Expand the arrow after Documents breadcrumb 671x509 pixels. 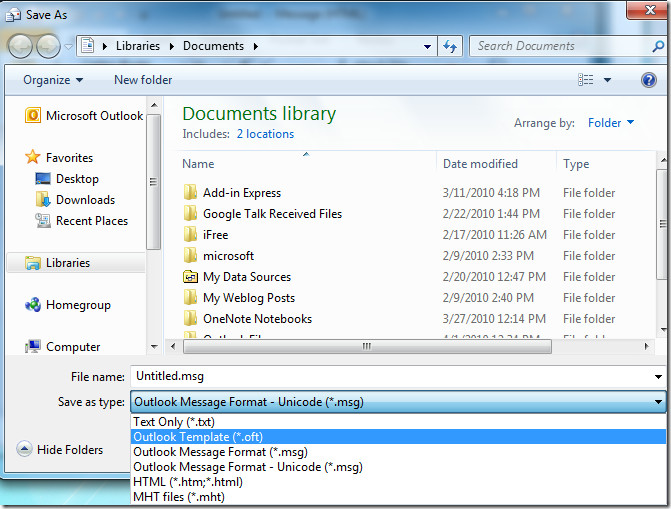click(255, 46)
